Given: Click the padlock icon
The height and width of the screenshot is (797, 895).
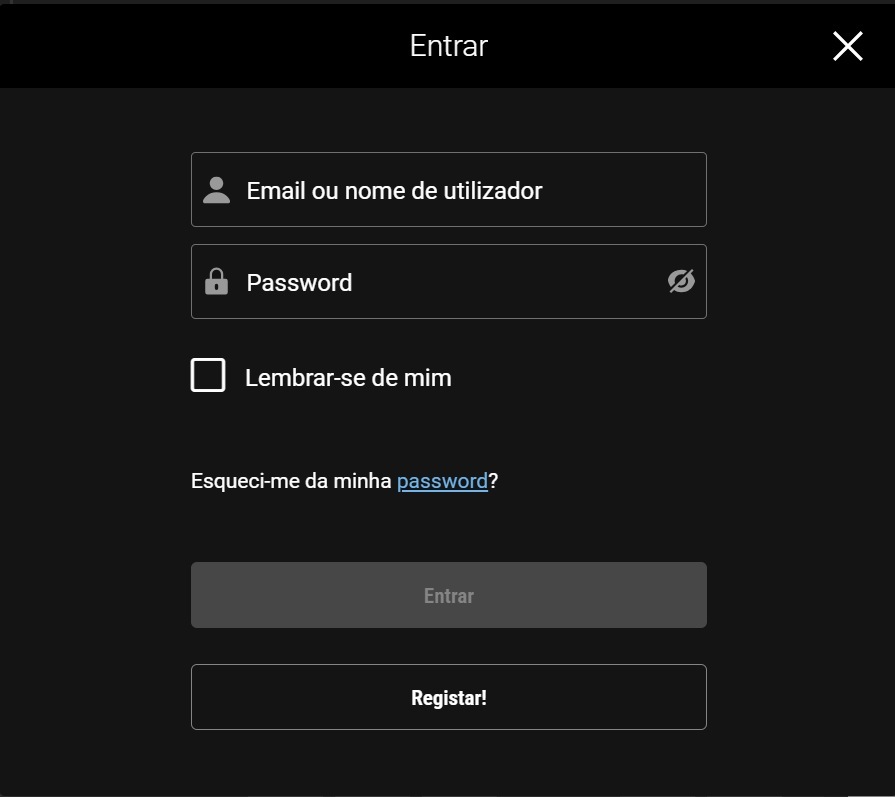Looking at the screenshot, I should coord(216,282).
